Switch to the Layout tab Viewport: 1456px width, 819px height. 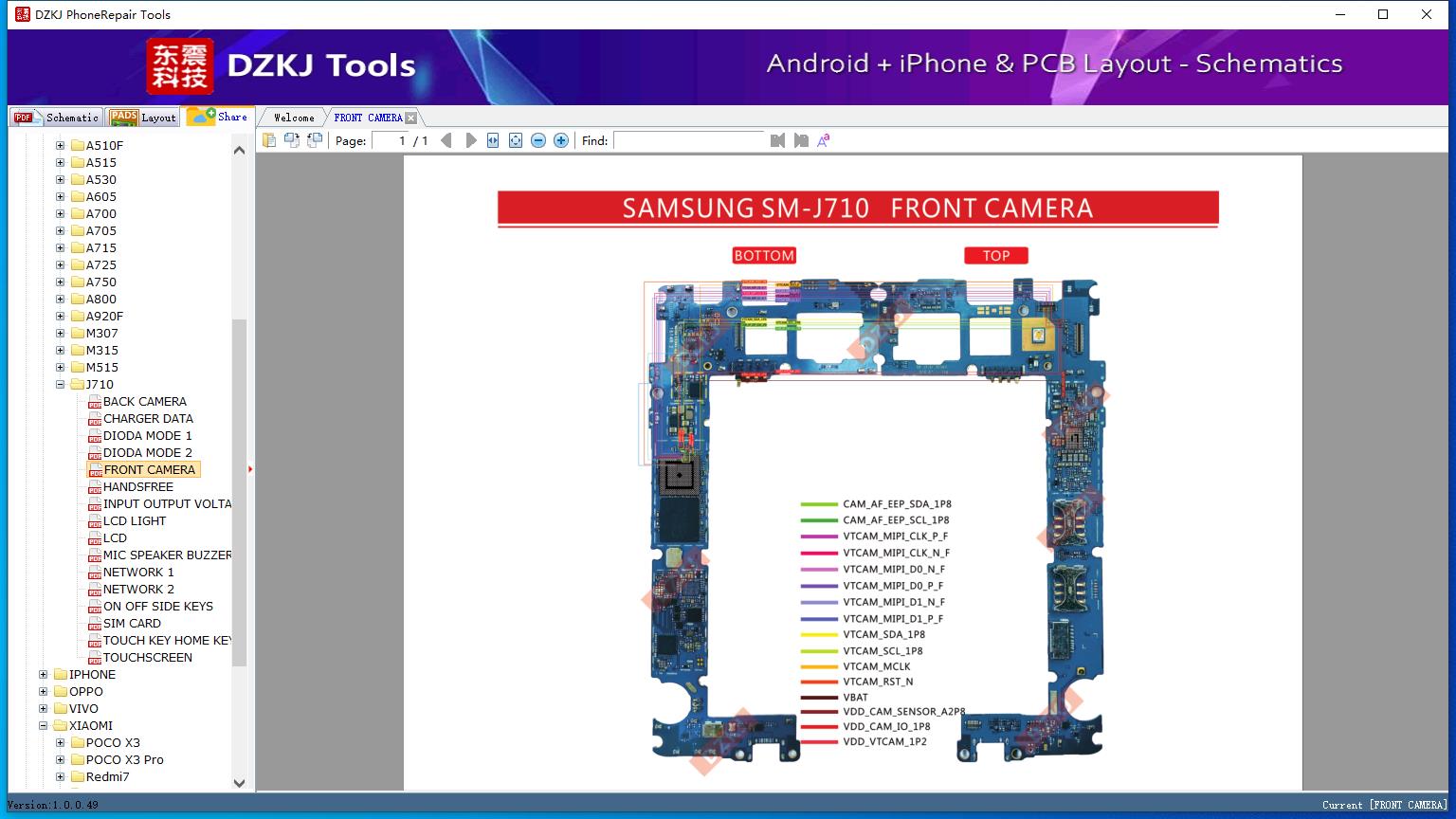143,117
